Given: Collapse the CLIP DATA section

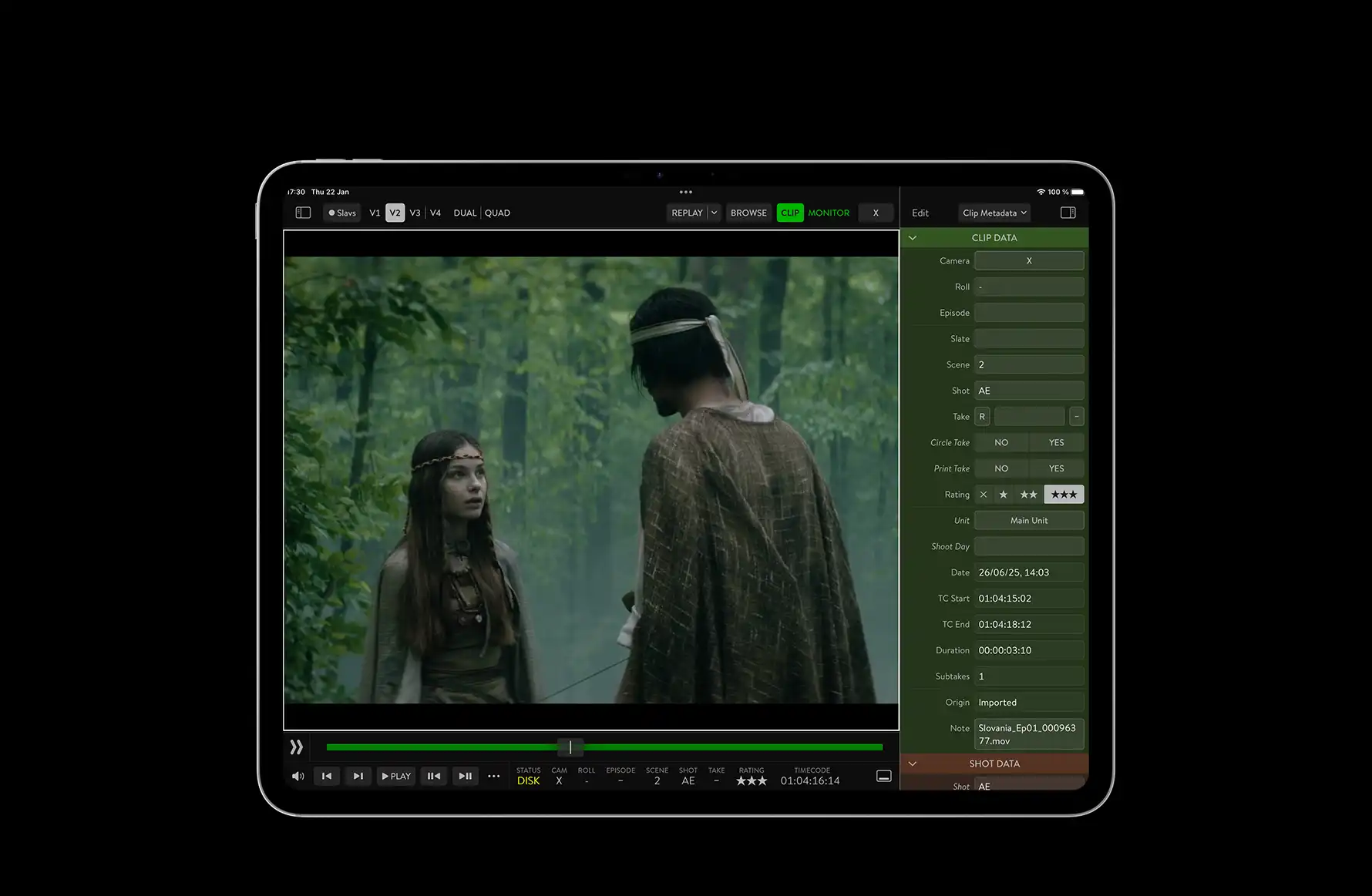Looking at the screenshot, I should coord(913,238).
